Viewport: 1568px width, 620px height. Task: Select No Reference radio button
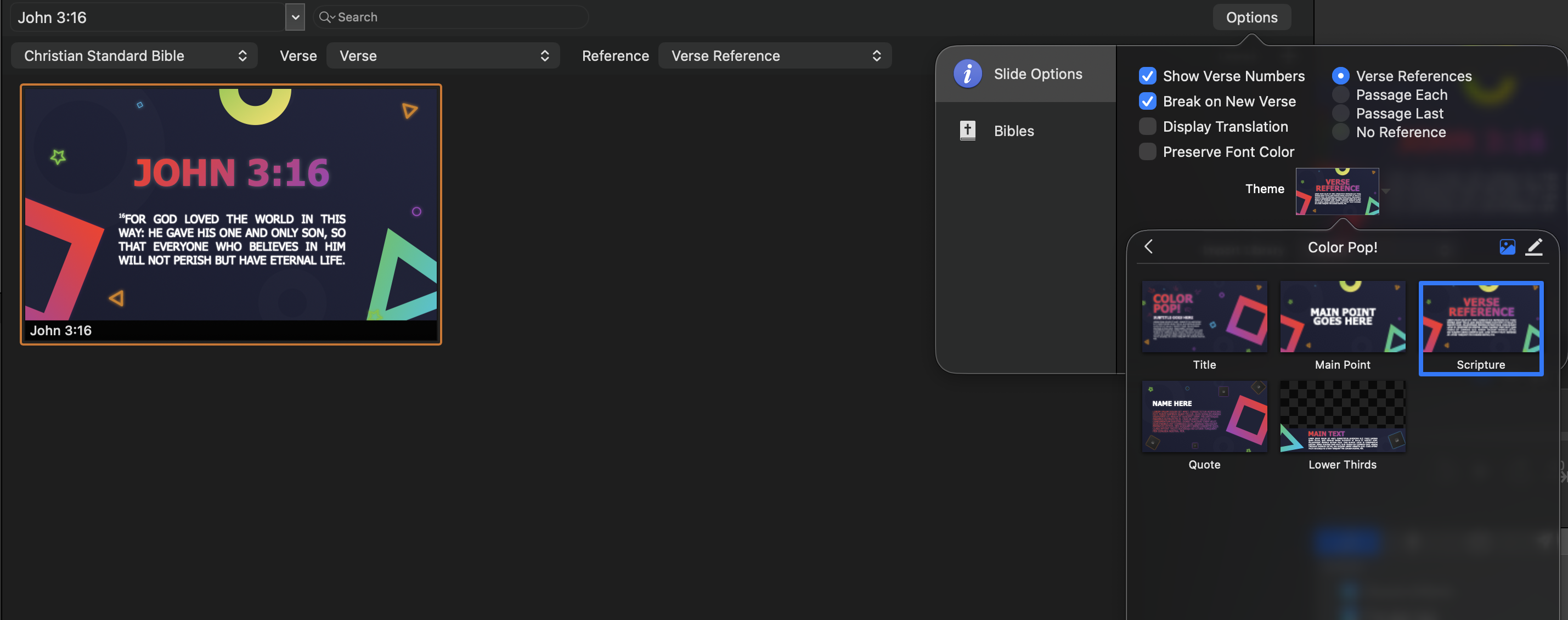coord(1340,132)
